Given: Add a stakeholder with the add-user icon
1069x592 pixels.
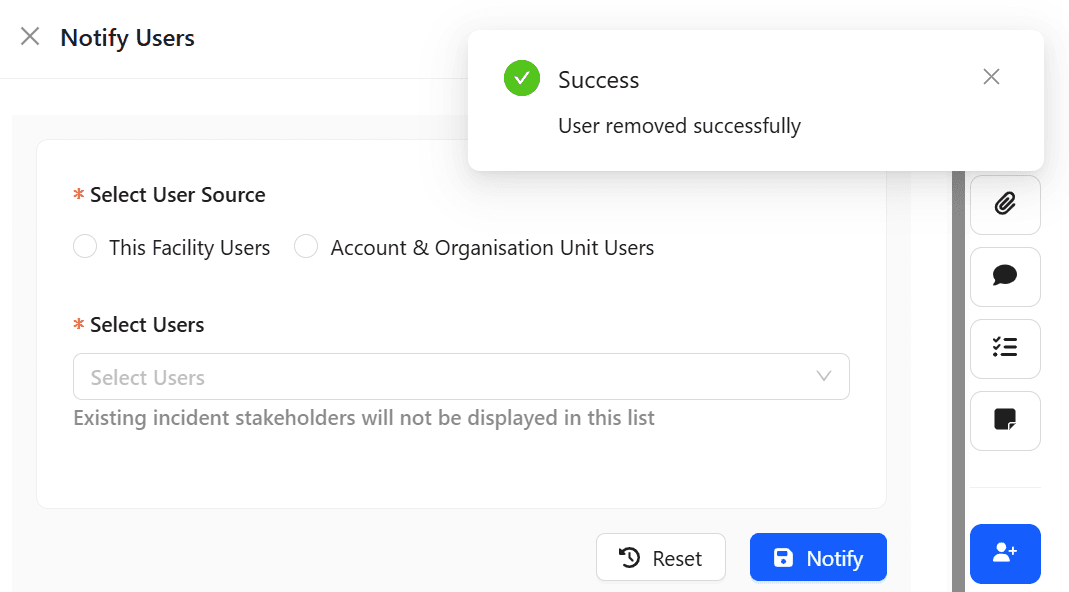Looking at the screenshot, I should 1004,553.
